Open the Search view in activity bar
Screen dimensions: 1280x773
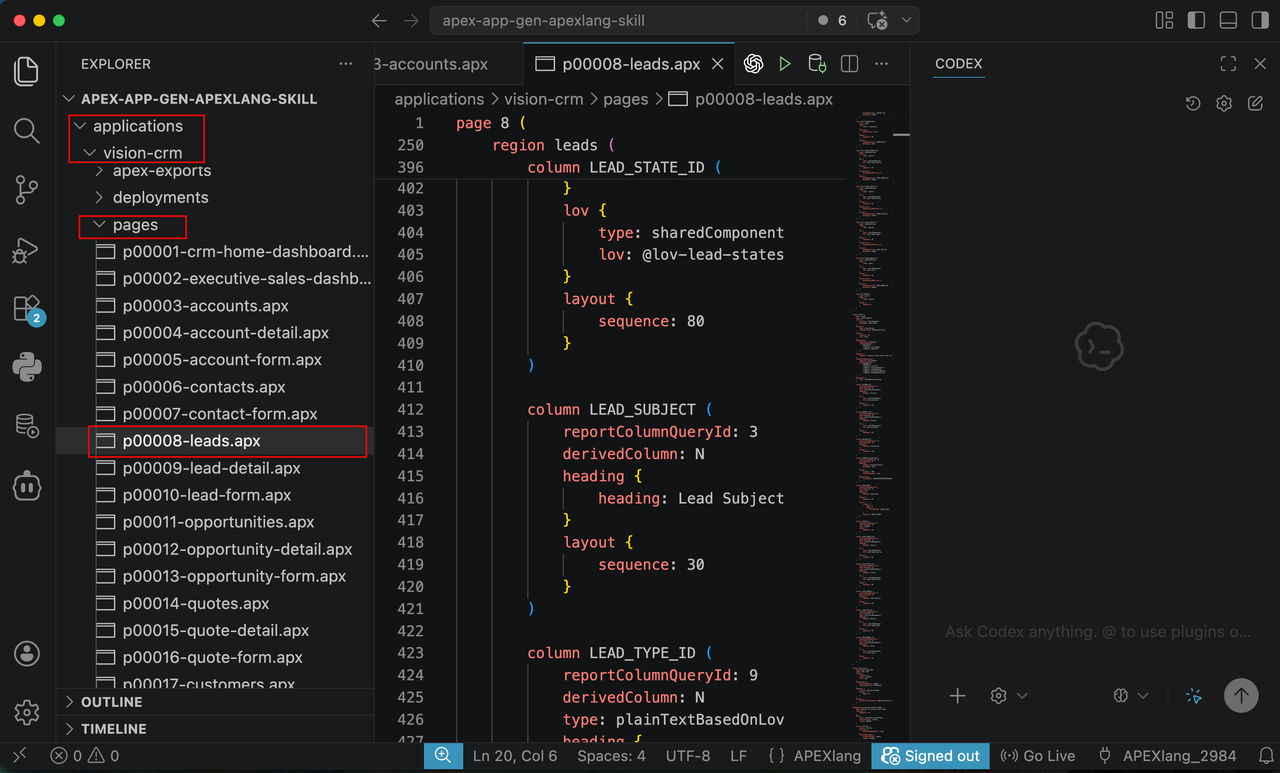click(27, 130)
